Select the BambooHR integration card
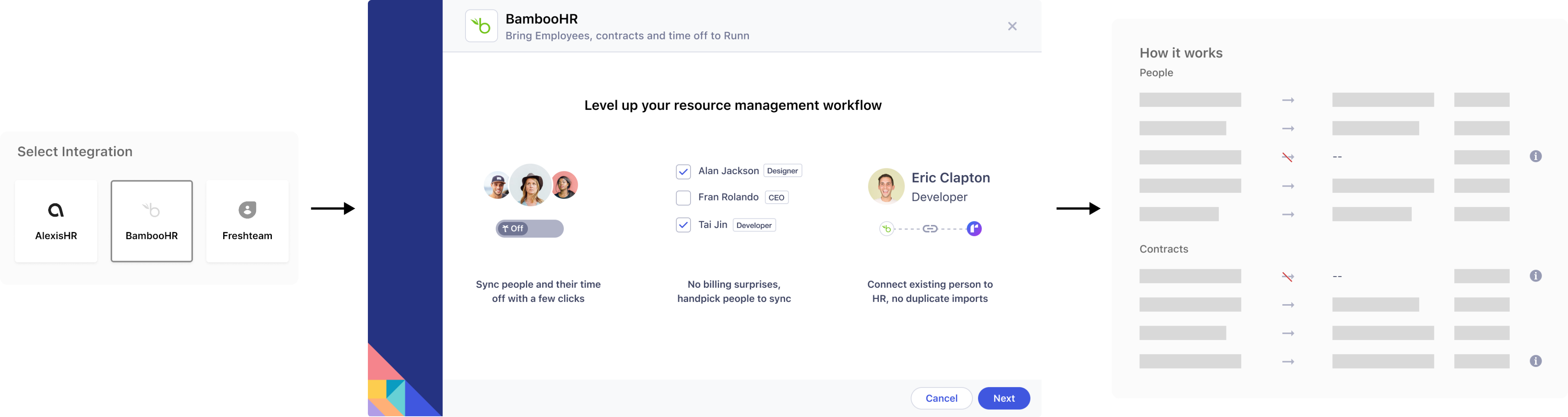Screen dimensions: 1568x417 tap(152, 221)
